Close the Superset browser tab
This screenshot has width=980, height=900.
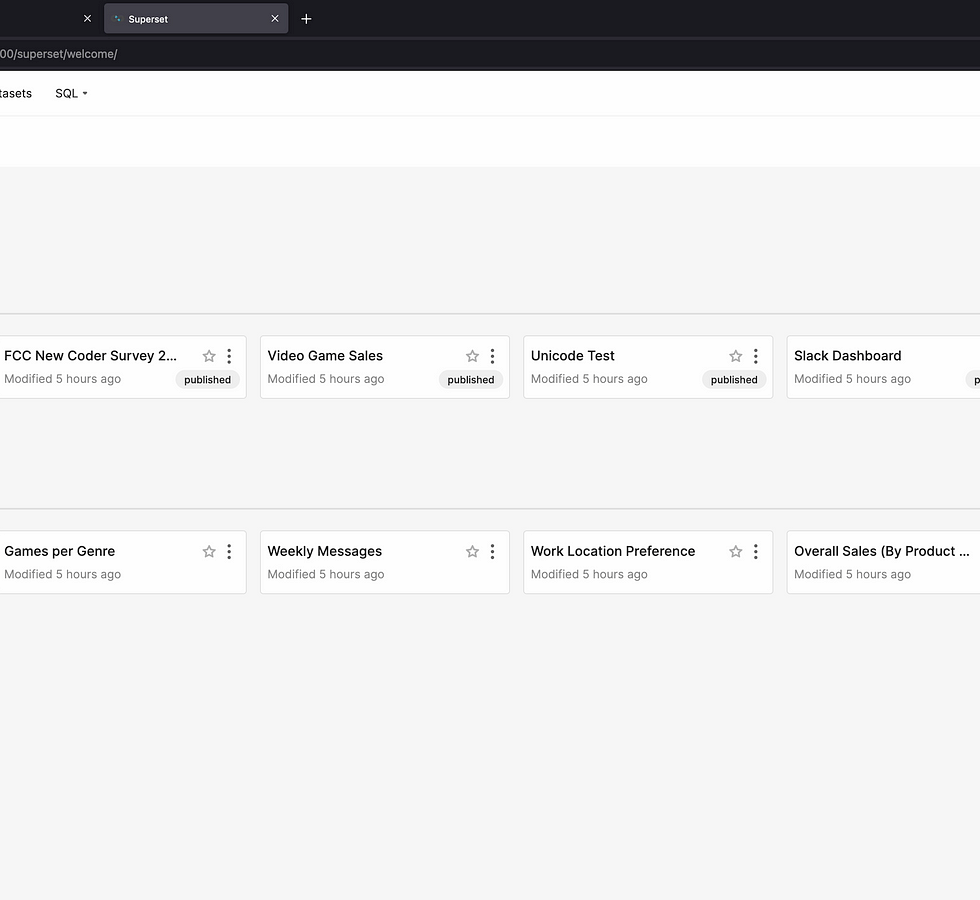(275, 19)
